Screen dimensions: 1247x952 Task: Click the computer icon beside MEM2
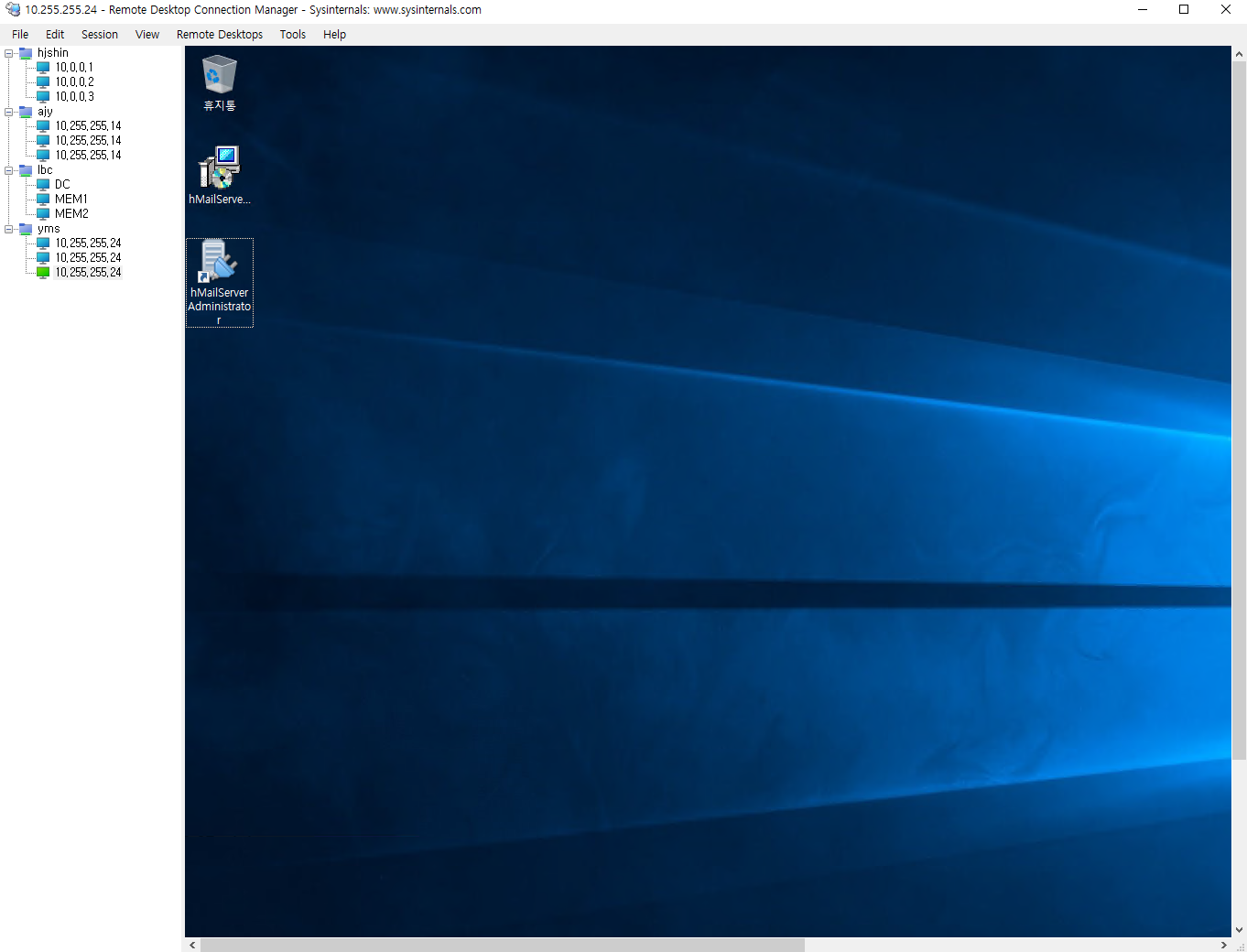(x=43, y=214)
